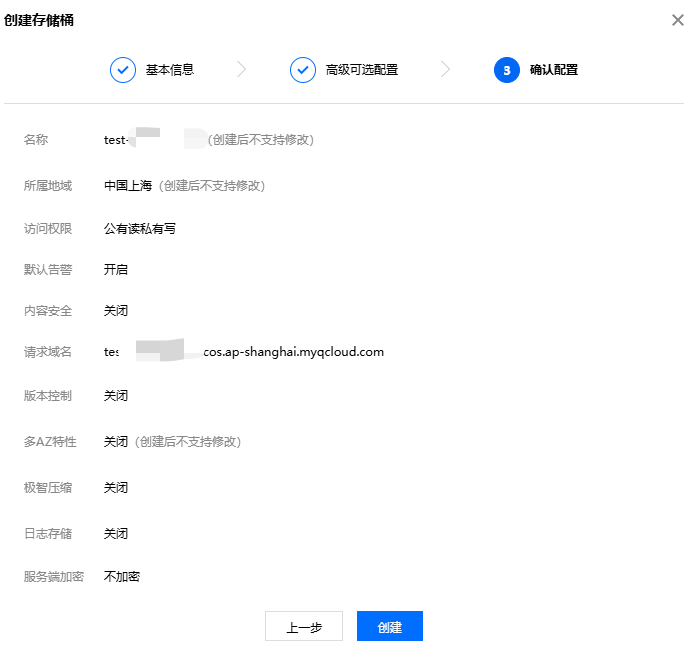The height and width of the screenshot is (658, 691).
Task: Click the 所属地域 label
Action: (48, 186)
